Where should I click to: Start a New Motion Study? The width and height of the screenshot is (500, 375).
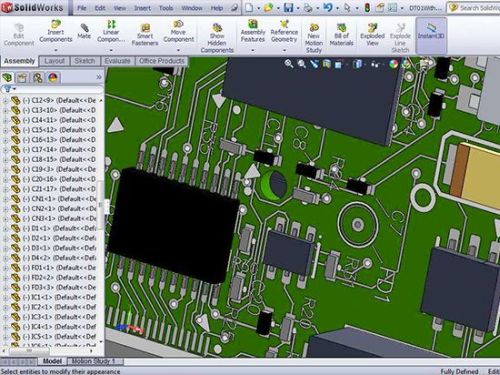click(314, 38)
